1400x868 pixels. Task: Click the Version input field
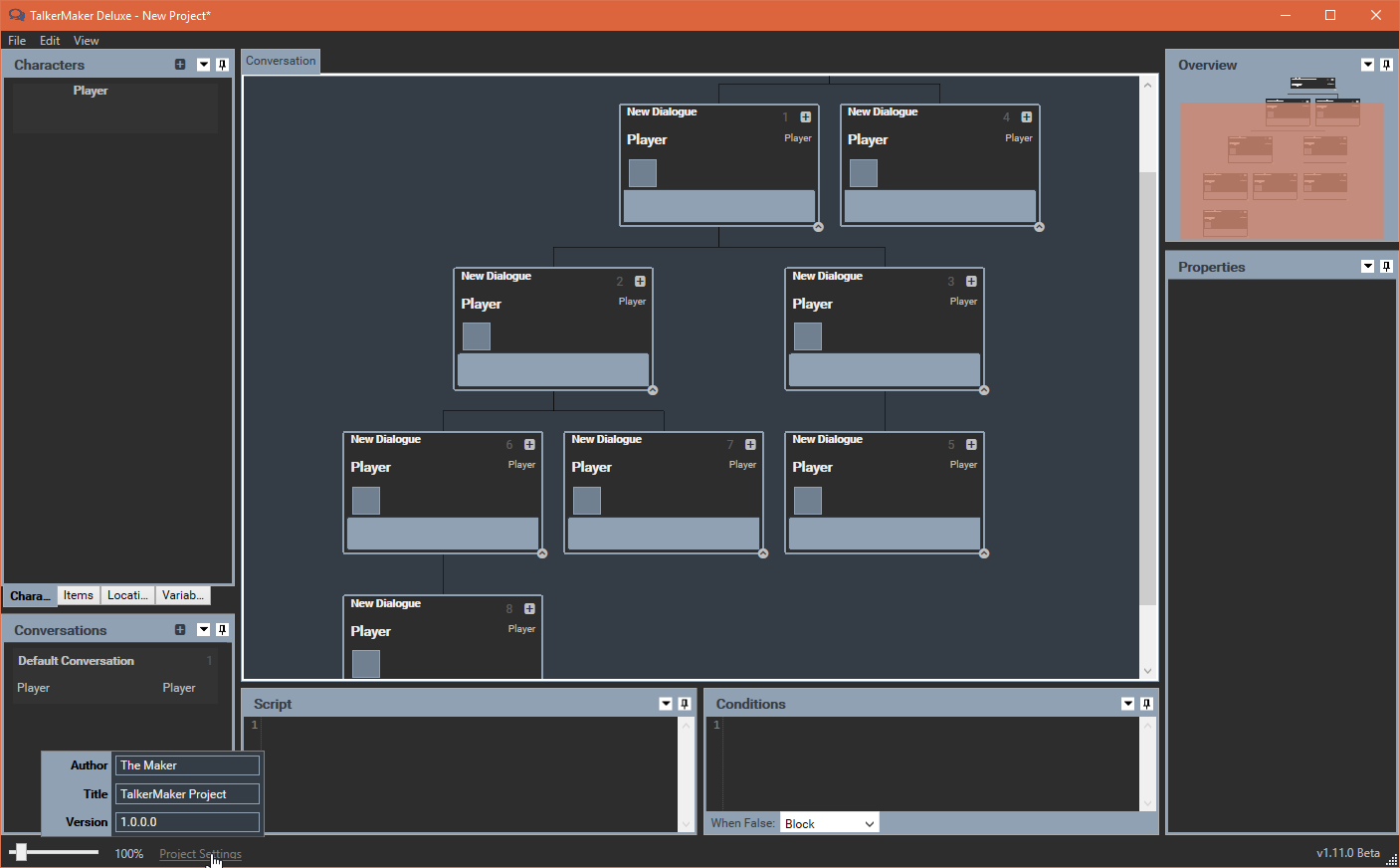pyautogui.click(x=188, y=822)
